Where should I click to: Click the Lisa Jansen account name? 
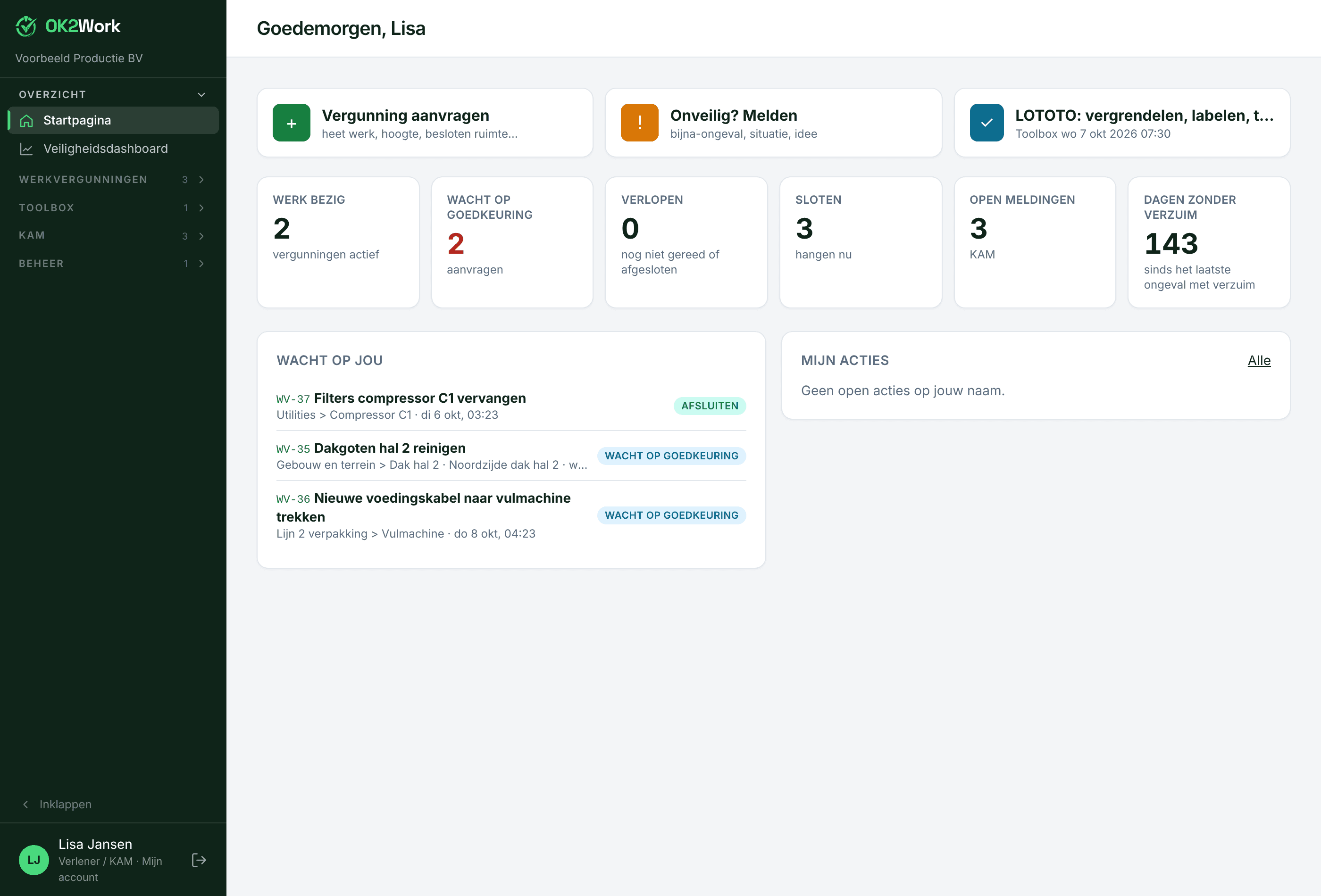[95, 844]
